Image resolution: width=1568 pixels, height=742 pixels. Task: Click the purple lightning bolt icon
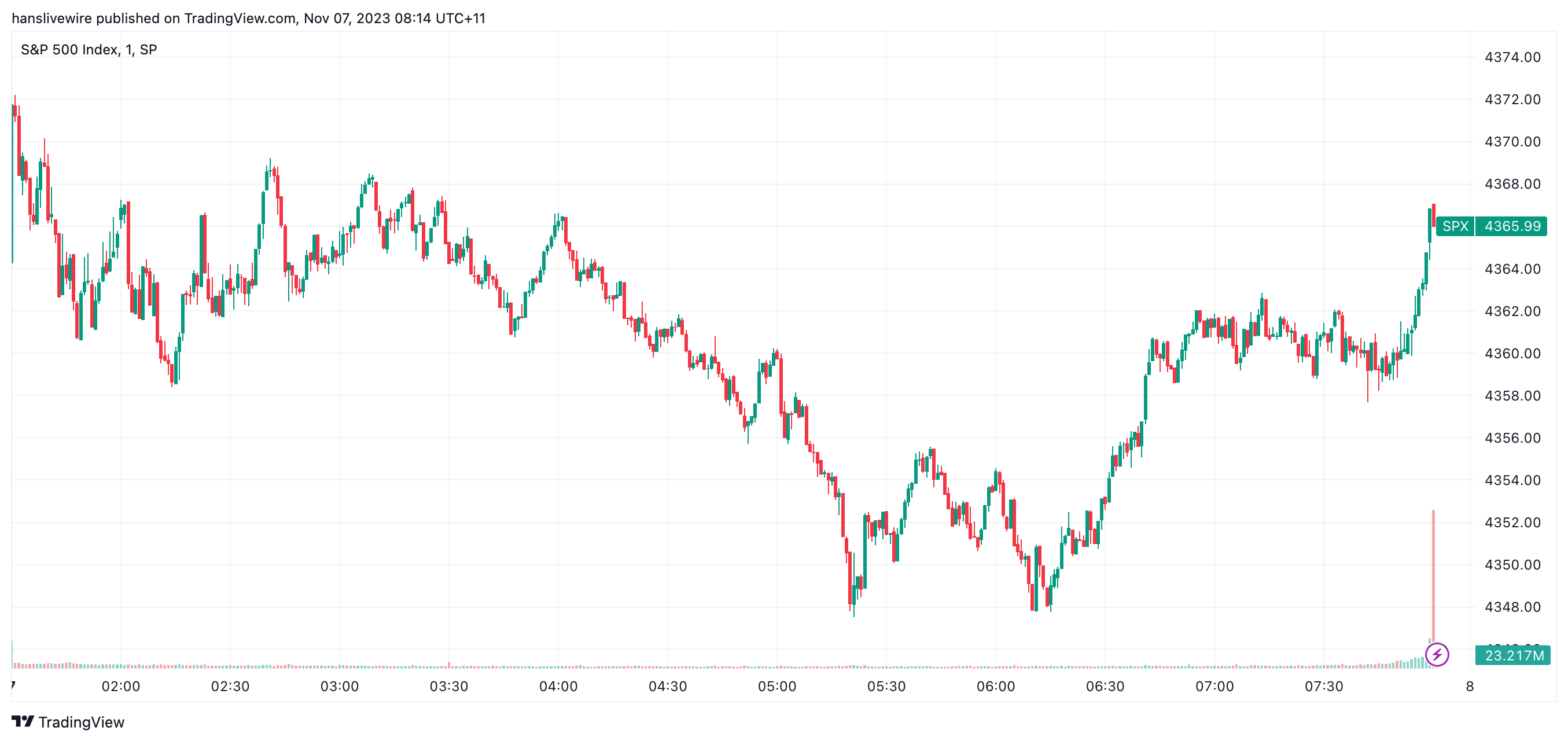coord(1437,655)
